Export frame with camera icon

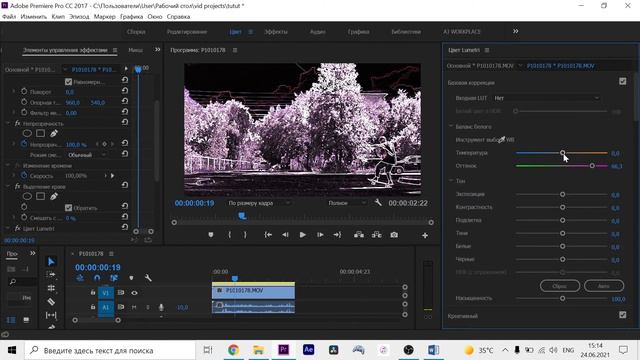tap(394, 235)
